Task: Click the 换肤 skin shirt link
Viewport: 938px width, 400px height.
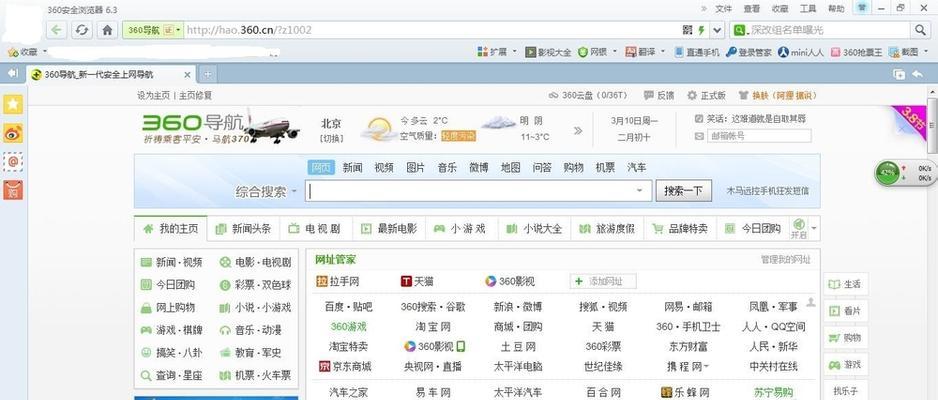Action: pyautogui.click(x=777, y=95)
